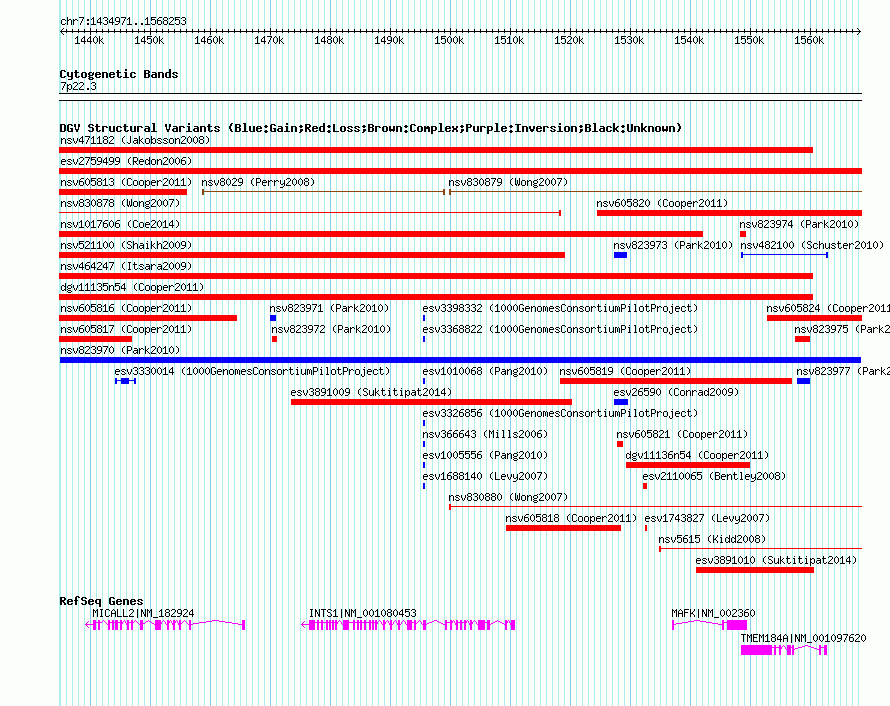Screen dimensions: 890x706
Task: Open the esv3326856 (1000GenomesConsortiumPilotProject) label
Action: click(x=560, y=413)
